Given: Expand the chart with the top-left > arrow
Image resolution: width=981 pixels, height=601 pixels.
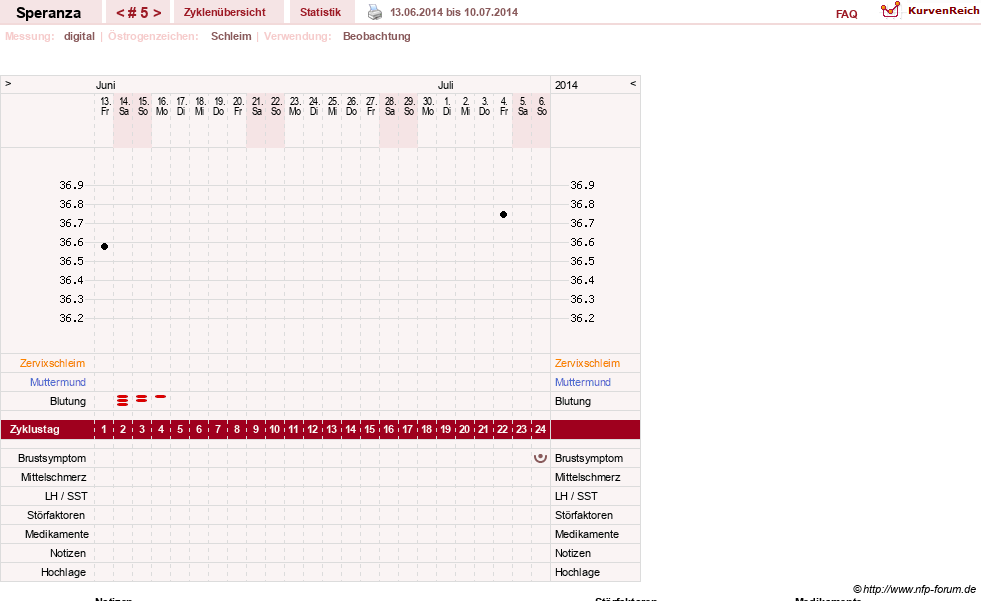Looking at the screenshot, I should [x=8, y=83].
